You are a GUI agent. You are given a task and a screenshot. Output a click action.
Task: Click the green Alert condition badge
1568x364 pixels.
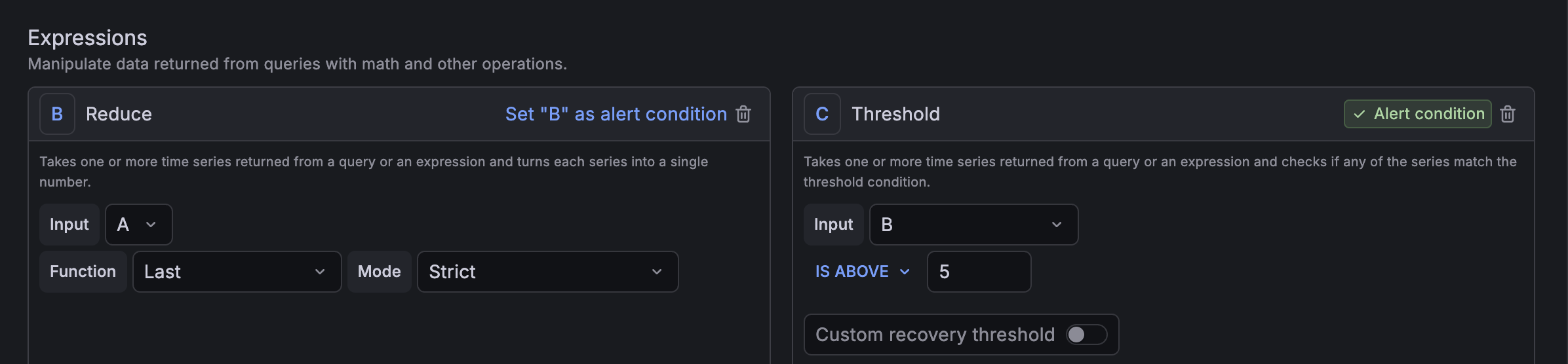pyautogui.click(x=1418, y=114)
